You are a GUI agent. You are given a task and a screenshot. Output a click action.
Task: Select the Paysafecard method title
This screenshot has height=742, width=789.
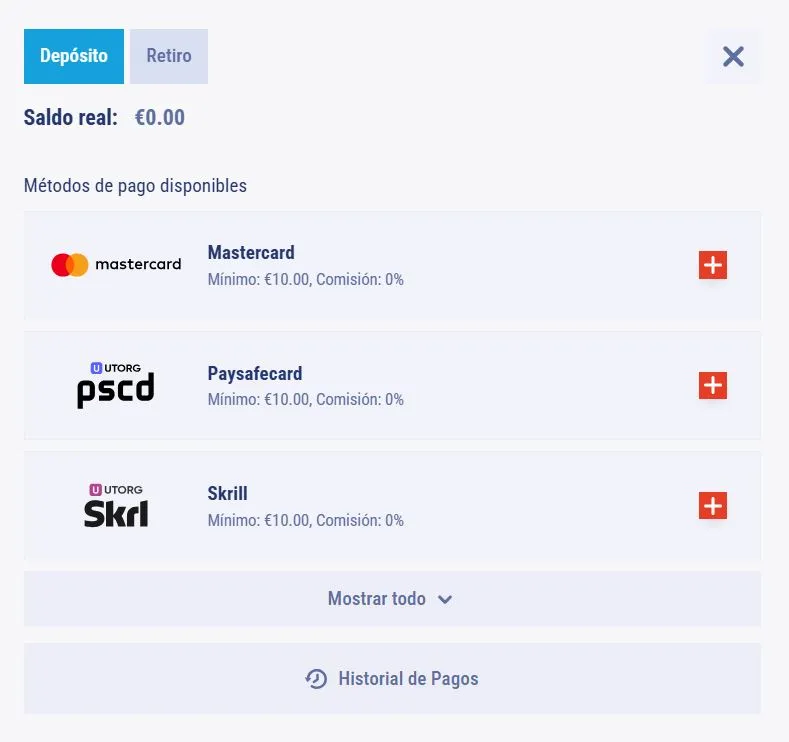(x=255, y=373)
